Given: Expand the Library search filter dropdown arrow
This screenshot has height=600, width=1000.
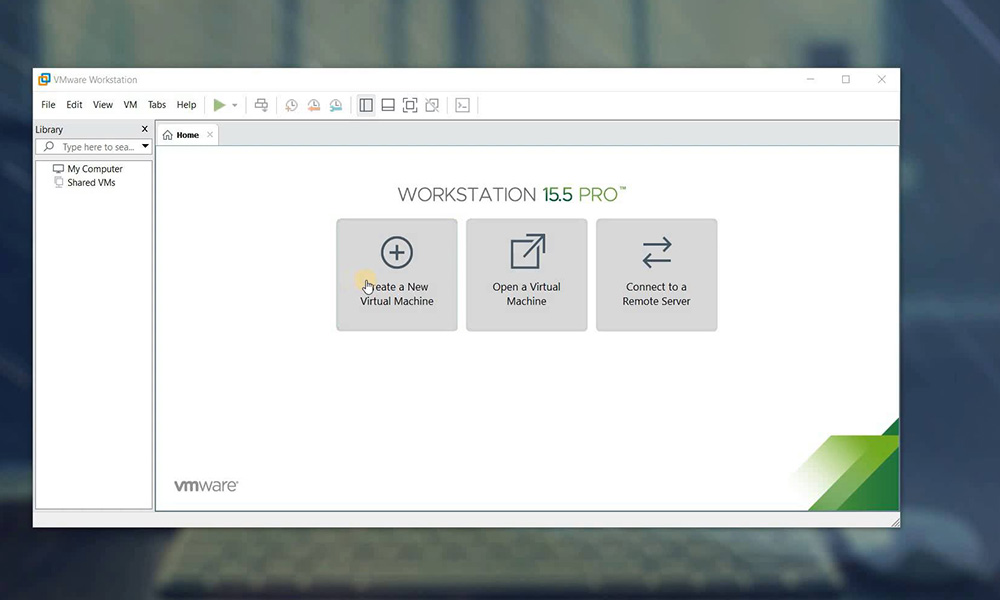Looking at the screenshot, I should click(x=145, y=147).
